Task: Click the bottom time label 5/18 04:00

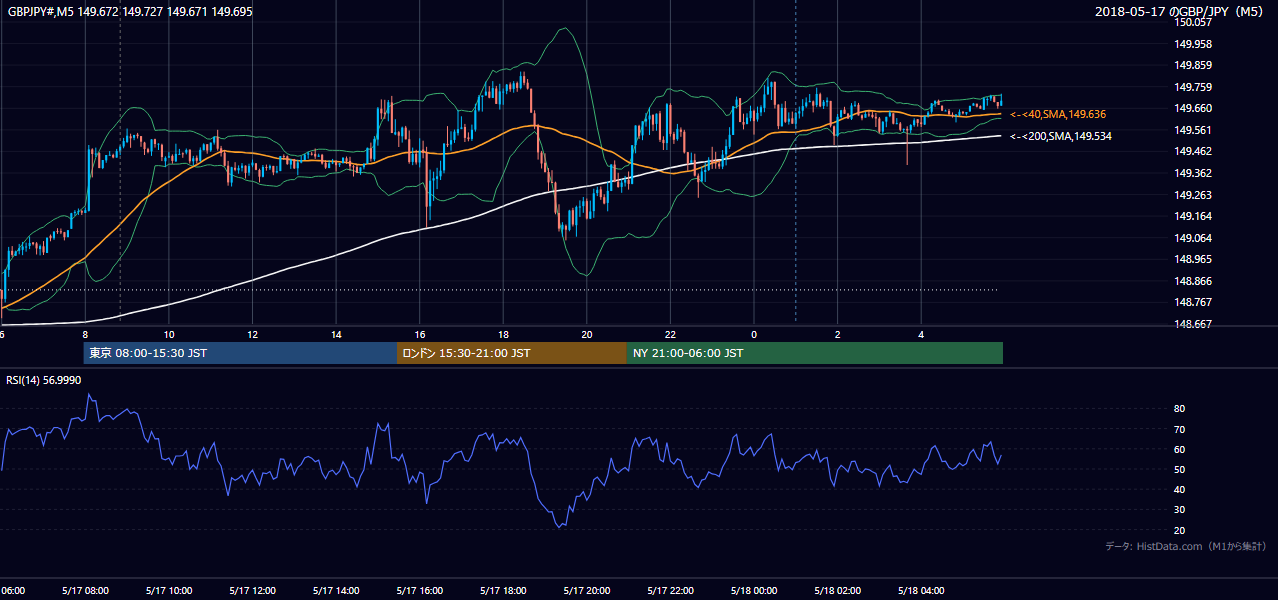Action: 922,591
